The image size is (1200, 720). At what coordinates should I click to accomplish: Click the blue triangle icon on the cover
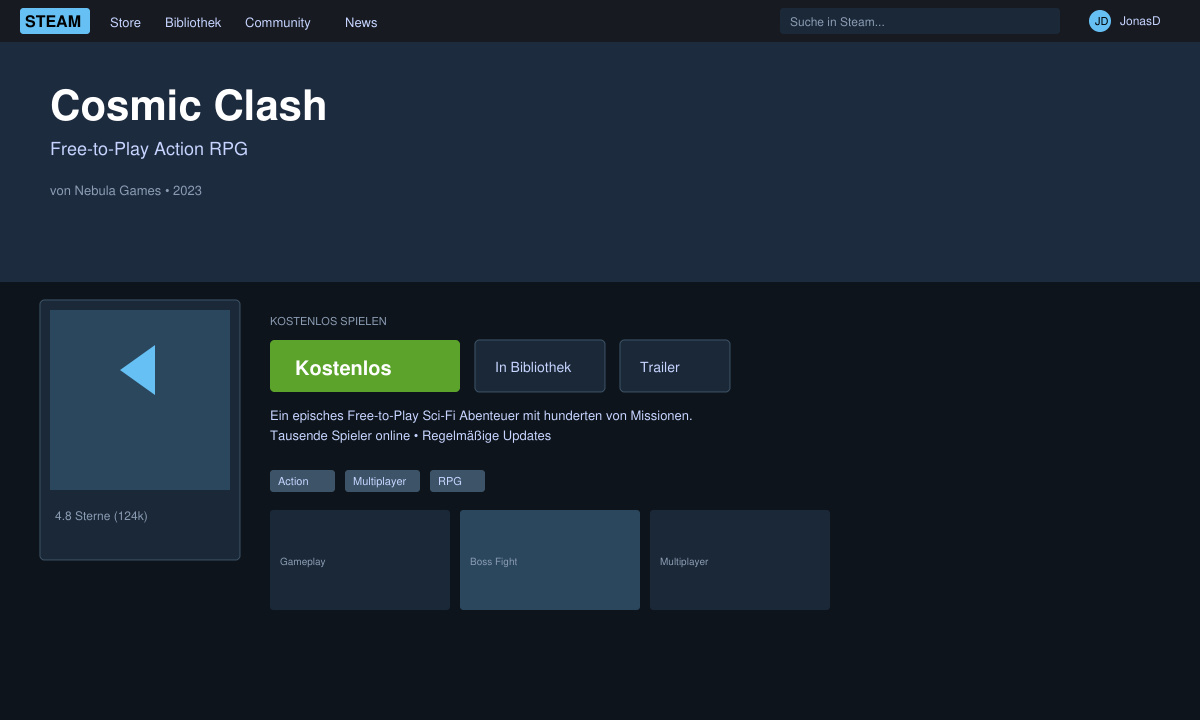pyautogui.click(x=138, y=370)
